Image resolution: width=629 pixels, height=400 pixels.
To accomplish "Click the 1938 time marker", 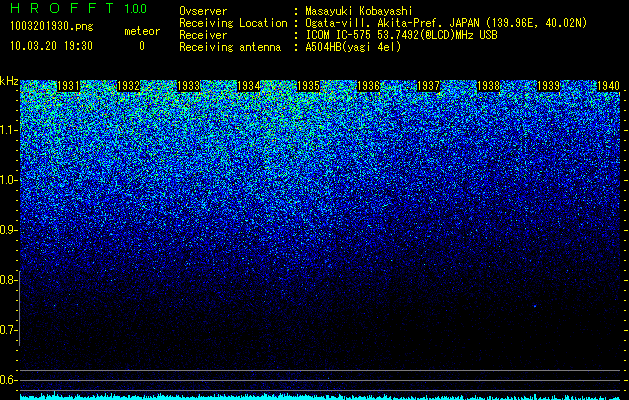I will (x=488, y=86).
